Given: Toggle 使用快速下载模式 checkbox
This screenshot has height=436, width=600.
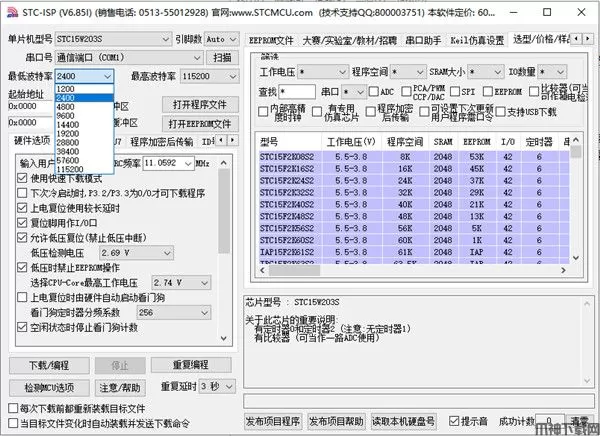Looking at the screenshot, I should (22, 178).
